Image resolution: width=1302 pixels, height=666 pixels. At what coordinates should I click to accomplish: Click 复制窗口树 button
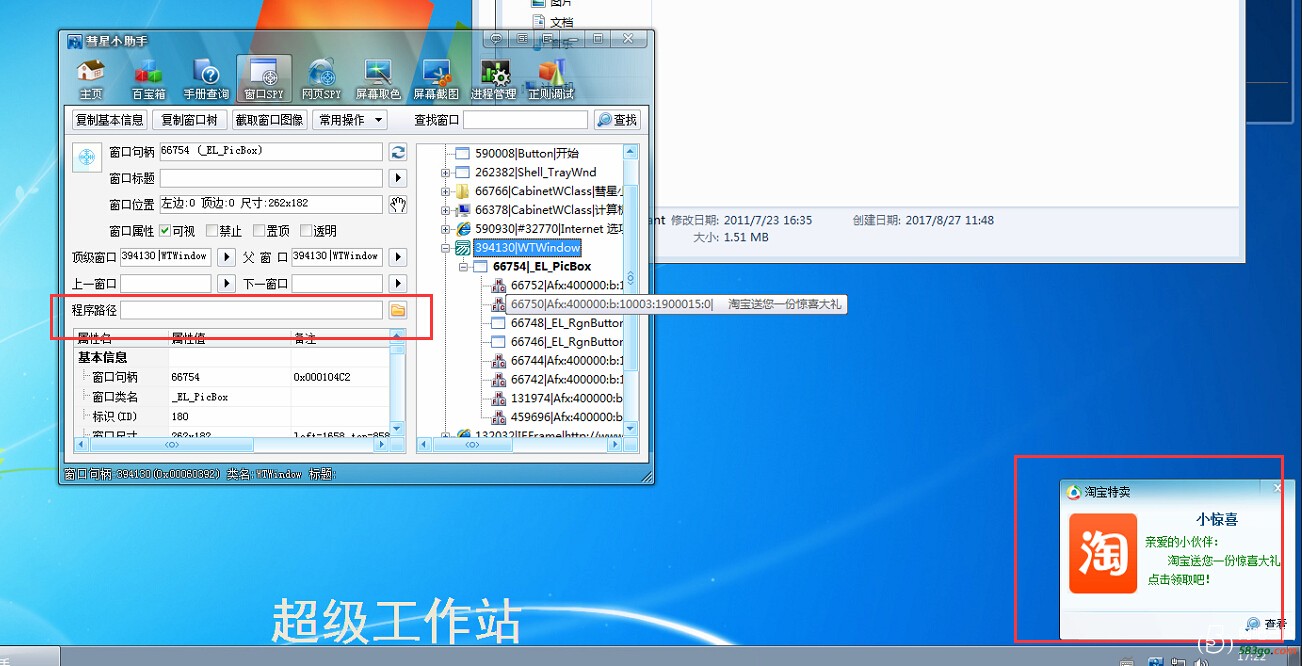(x=189, y=120)
